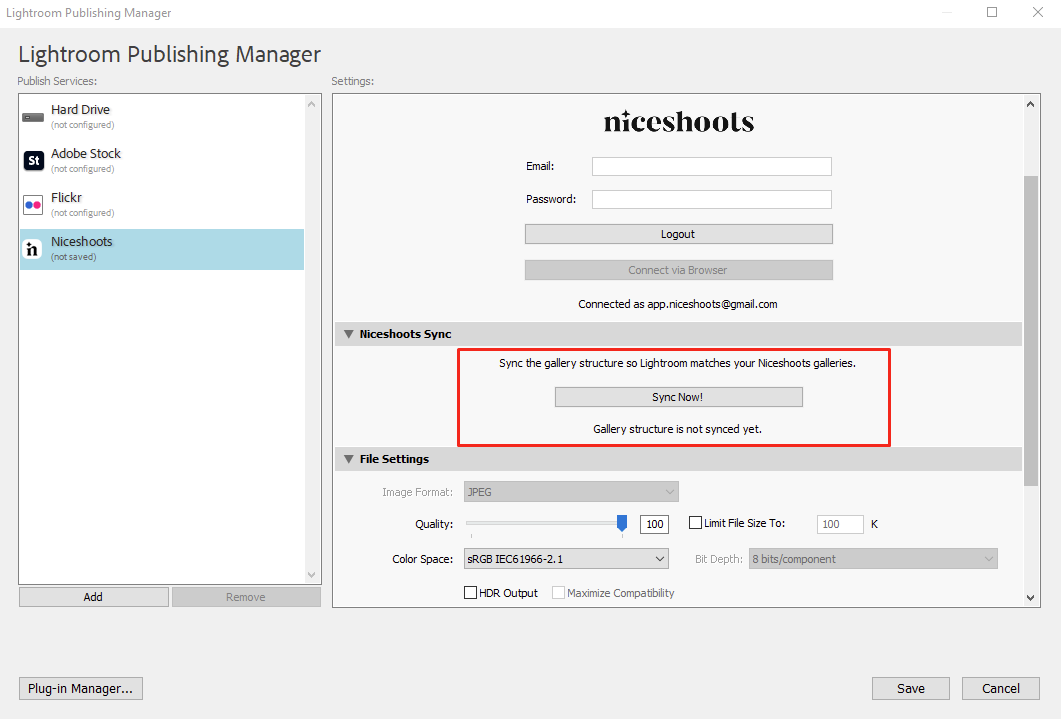Image resolution: width=1061 pixels, height=719 pixels.
Task: Click publish services list scroll up arrow
Action: tap(311, 104)
